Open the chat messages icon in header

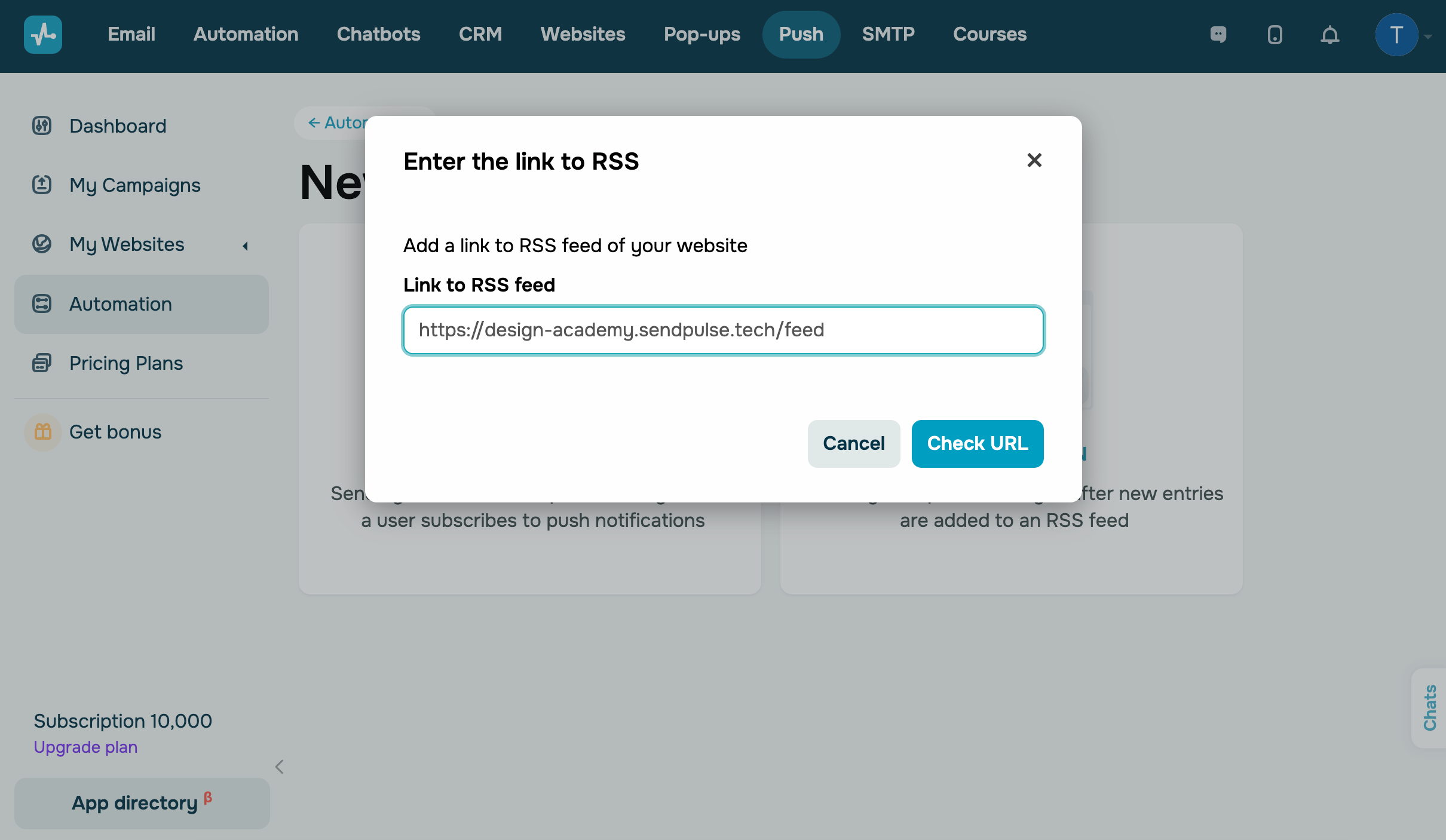pyautogui.click(x=1218, y=35)
